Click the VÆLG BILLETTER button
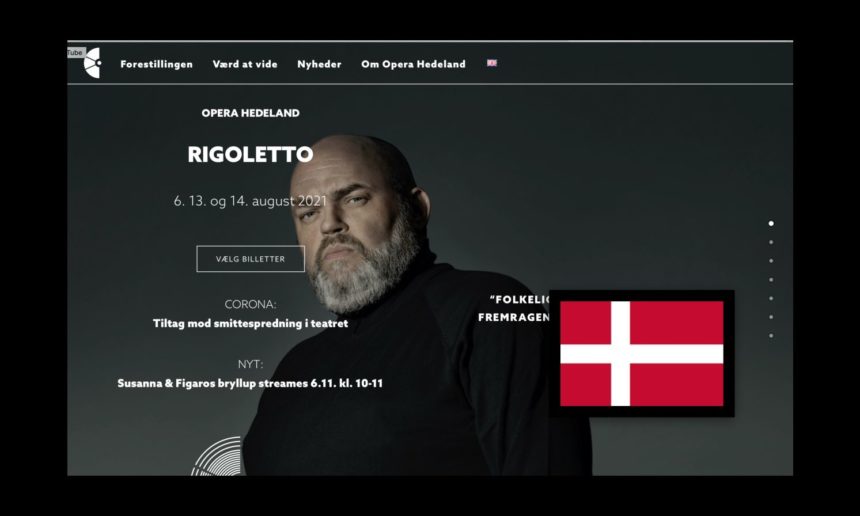 [251, 259]
